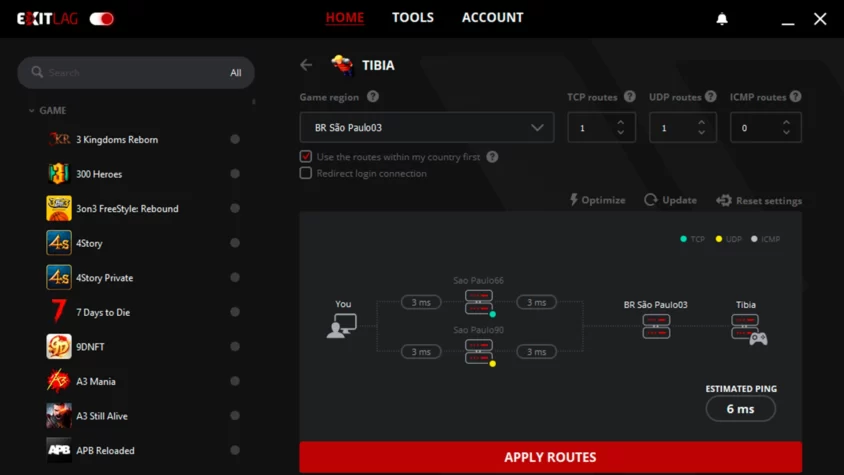Click the You computer node icon
The height and width of the screenshot is (475, 844).
[342, 326]
